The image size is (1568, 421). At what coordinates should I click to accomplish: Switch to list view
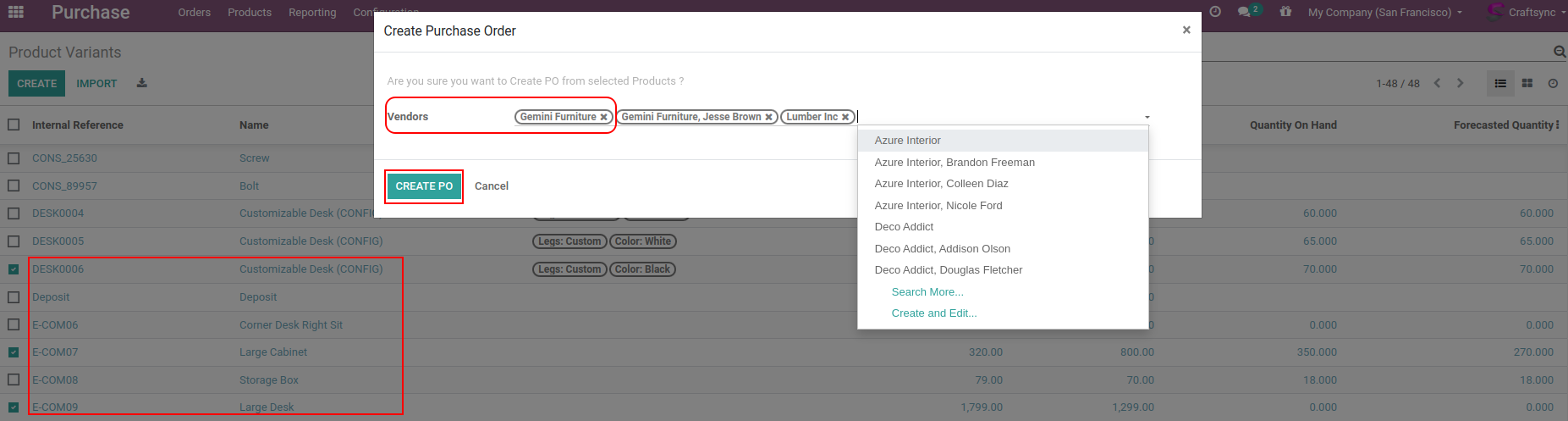coord(1500,83)
